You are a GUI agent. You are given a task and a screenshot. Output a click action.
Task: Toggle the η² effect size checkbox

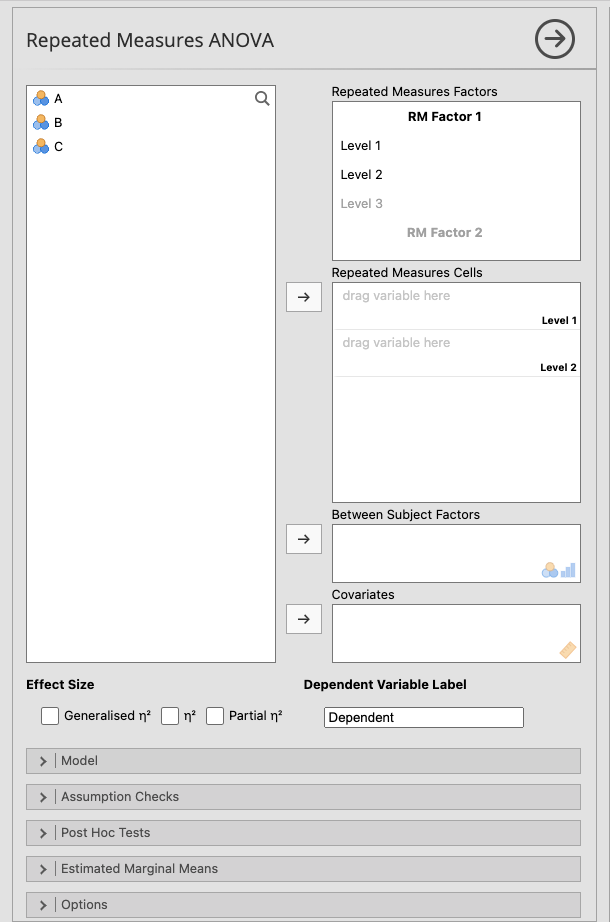pyautogui.click(x=170, y=716)
